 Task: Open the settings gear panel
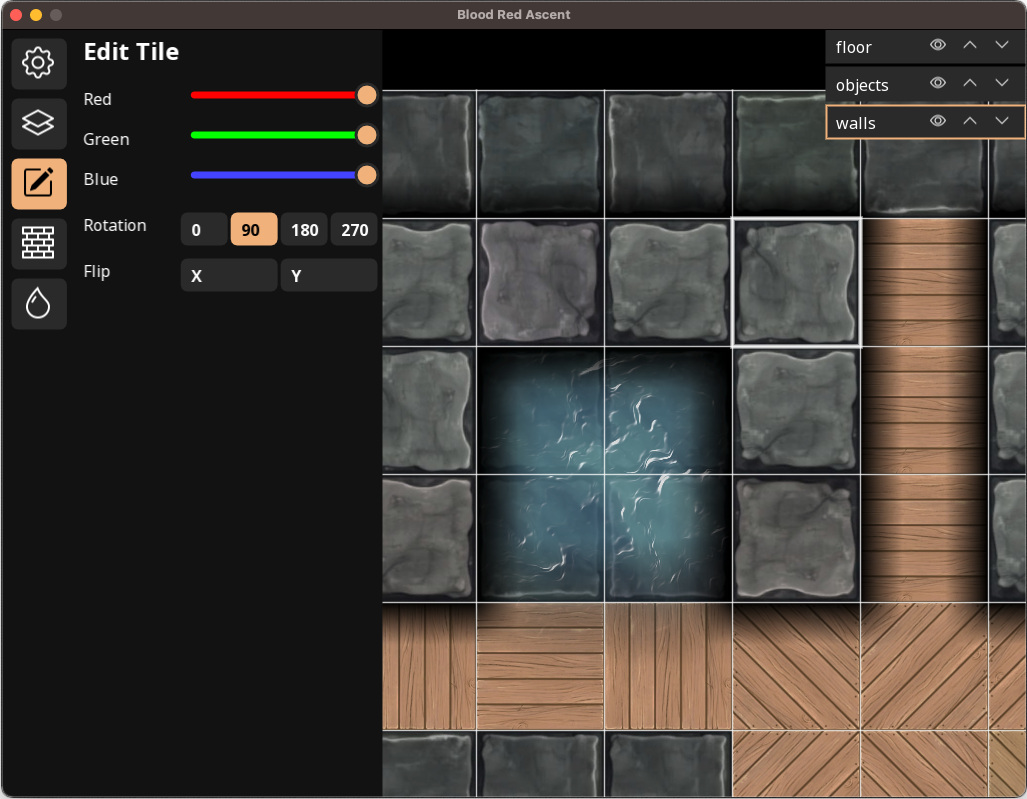point(39,63)
